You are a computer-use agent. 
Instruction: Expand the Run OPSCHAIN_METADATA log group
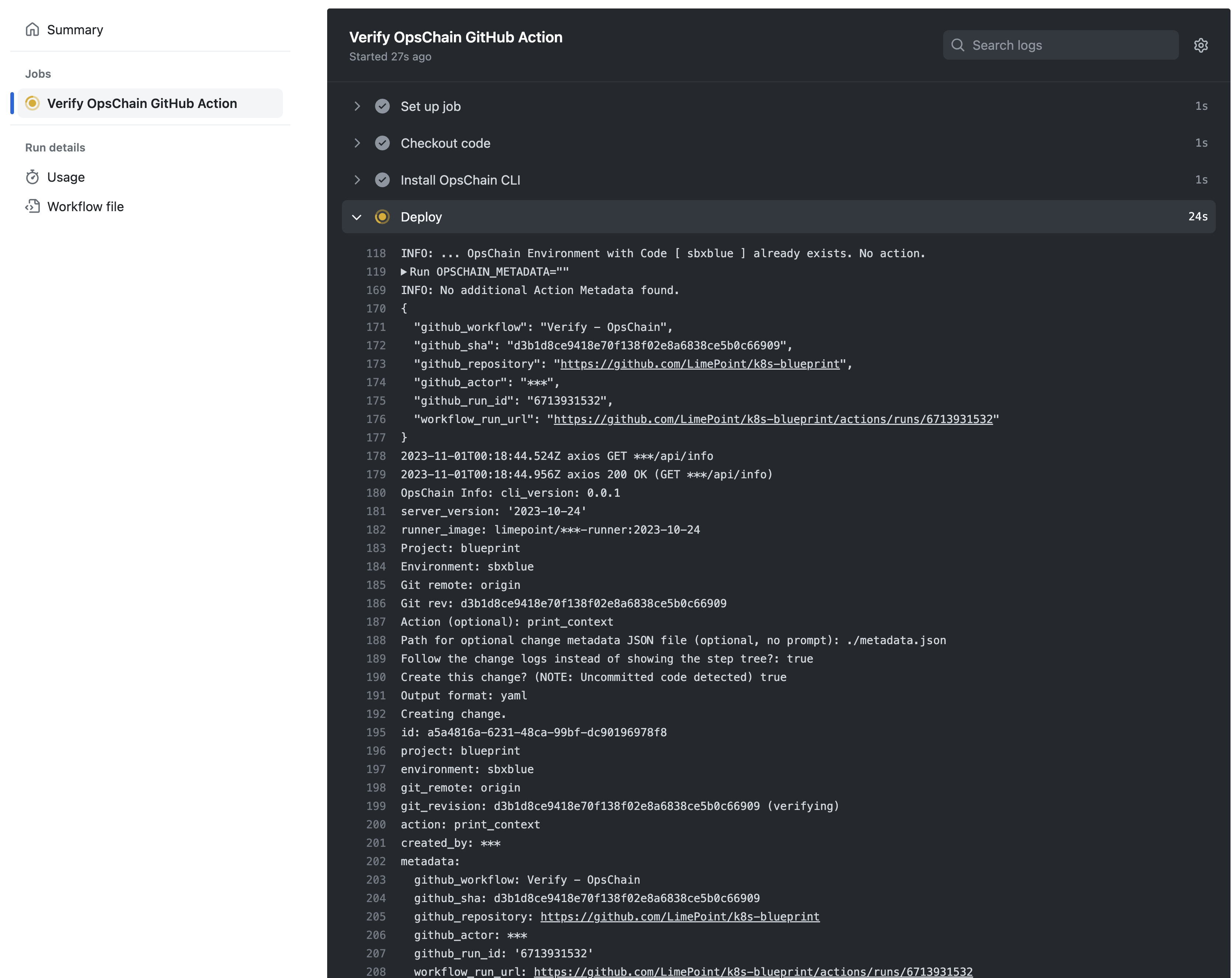(x=404, y=272)
